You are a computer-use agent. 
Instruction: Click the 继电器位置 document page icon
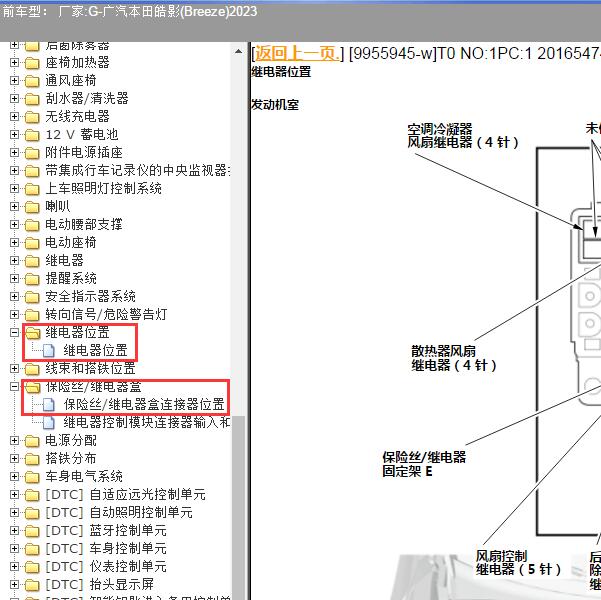pyautogui.click(x=49, y=350)
